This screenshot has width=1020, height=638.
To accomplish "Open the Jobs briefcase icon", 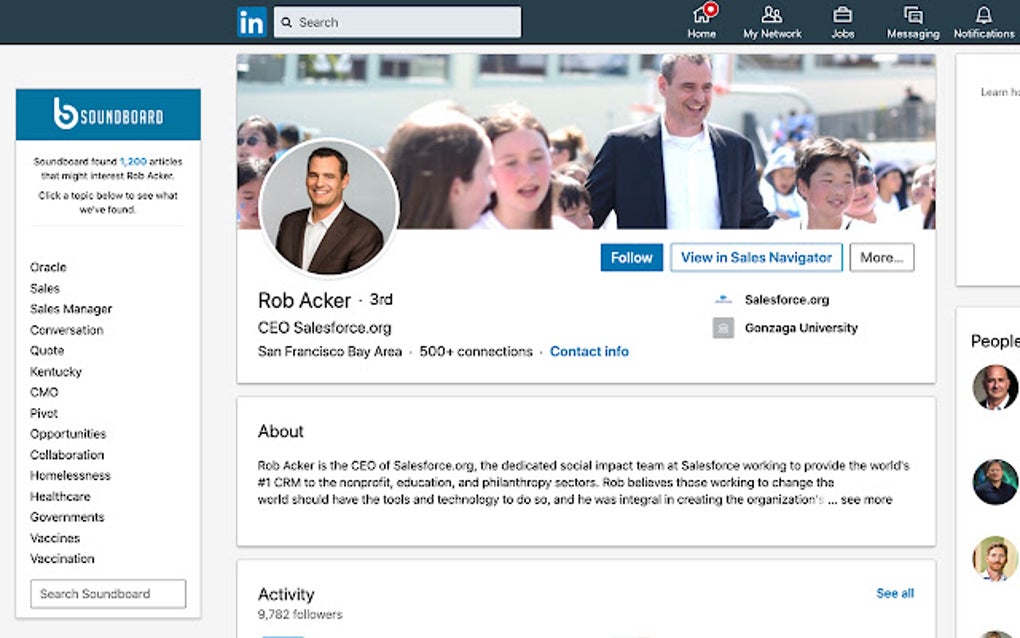I will (842, 21).
